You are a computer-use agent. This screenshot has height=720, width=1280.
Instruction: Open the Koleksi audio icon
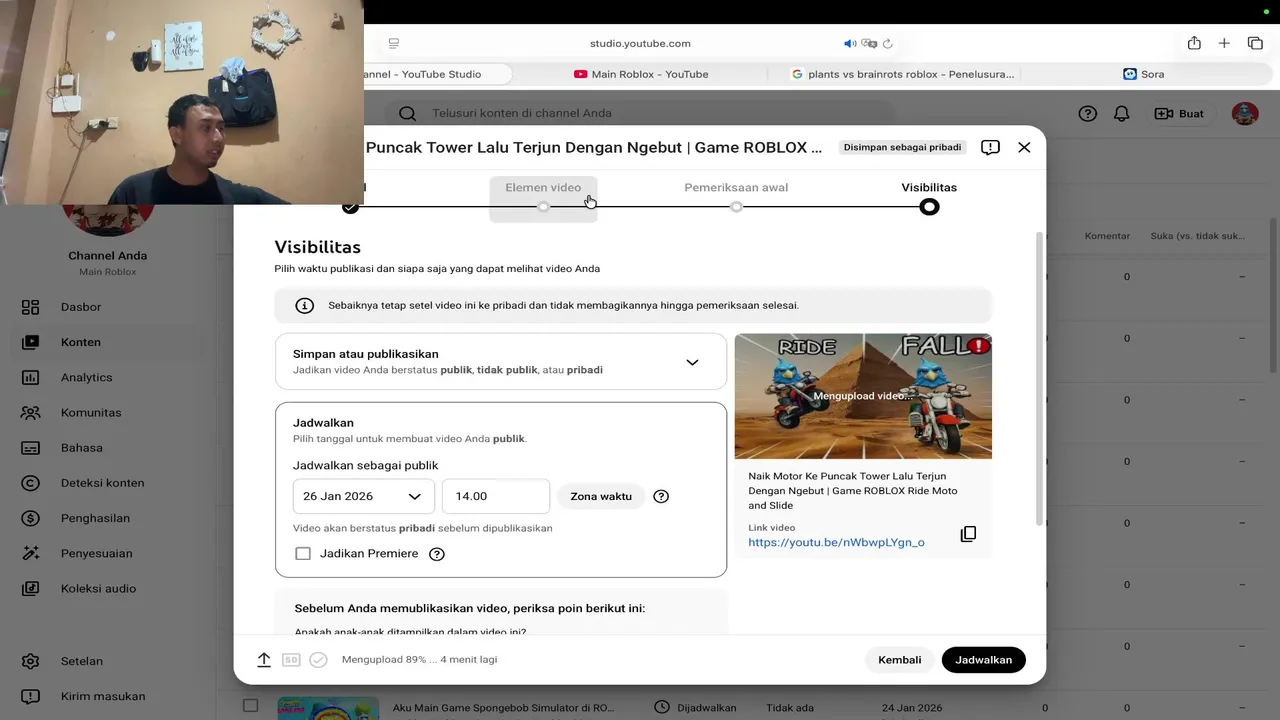pyautogui.click(x=30, y=588)
